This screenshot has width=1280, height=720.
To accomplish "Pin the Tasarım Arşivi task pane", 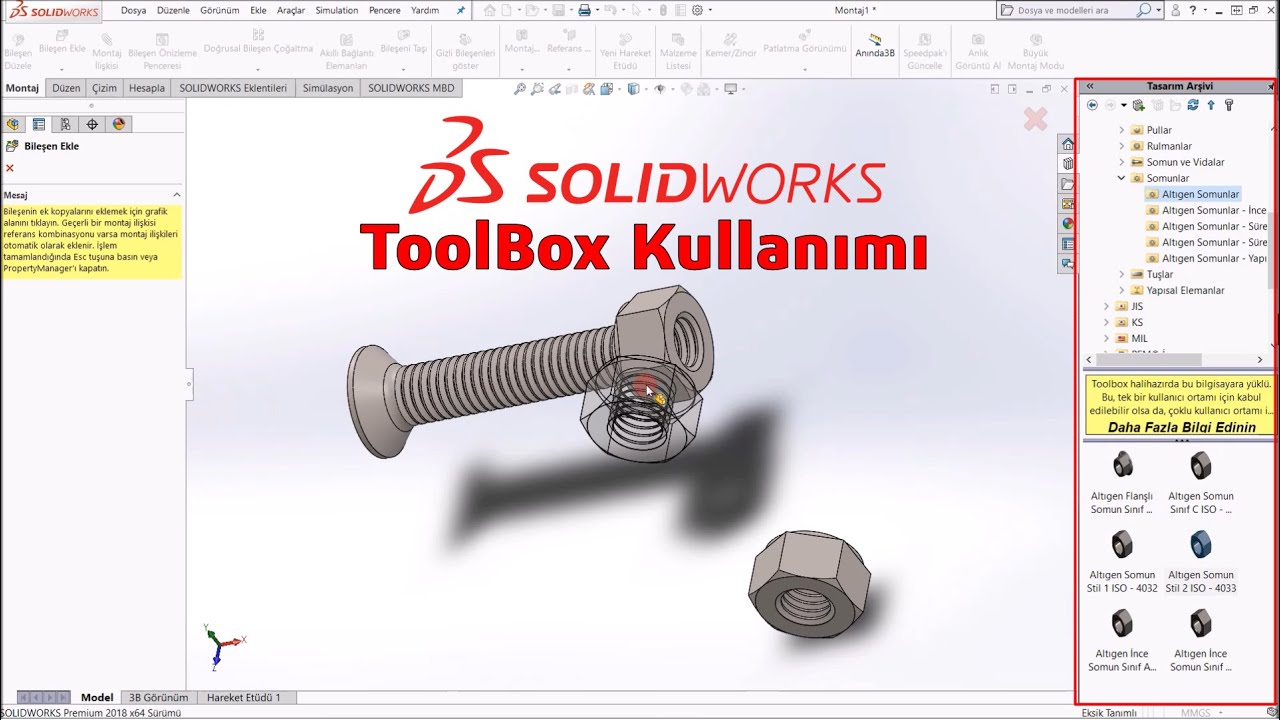I will click(1271, 87).
